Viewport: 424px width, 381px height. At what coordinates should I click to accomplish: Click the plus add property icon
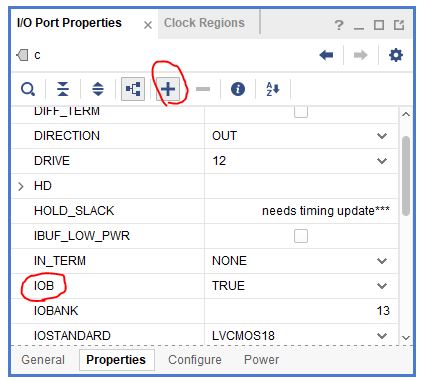point(168,89)
